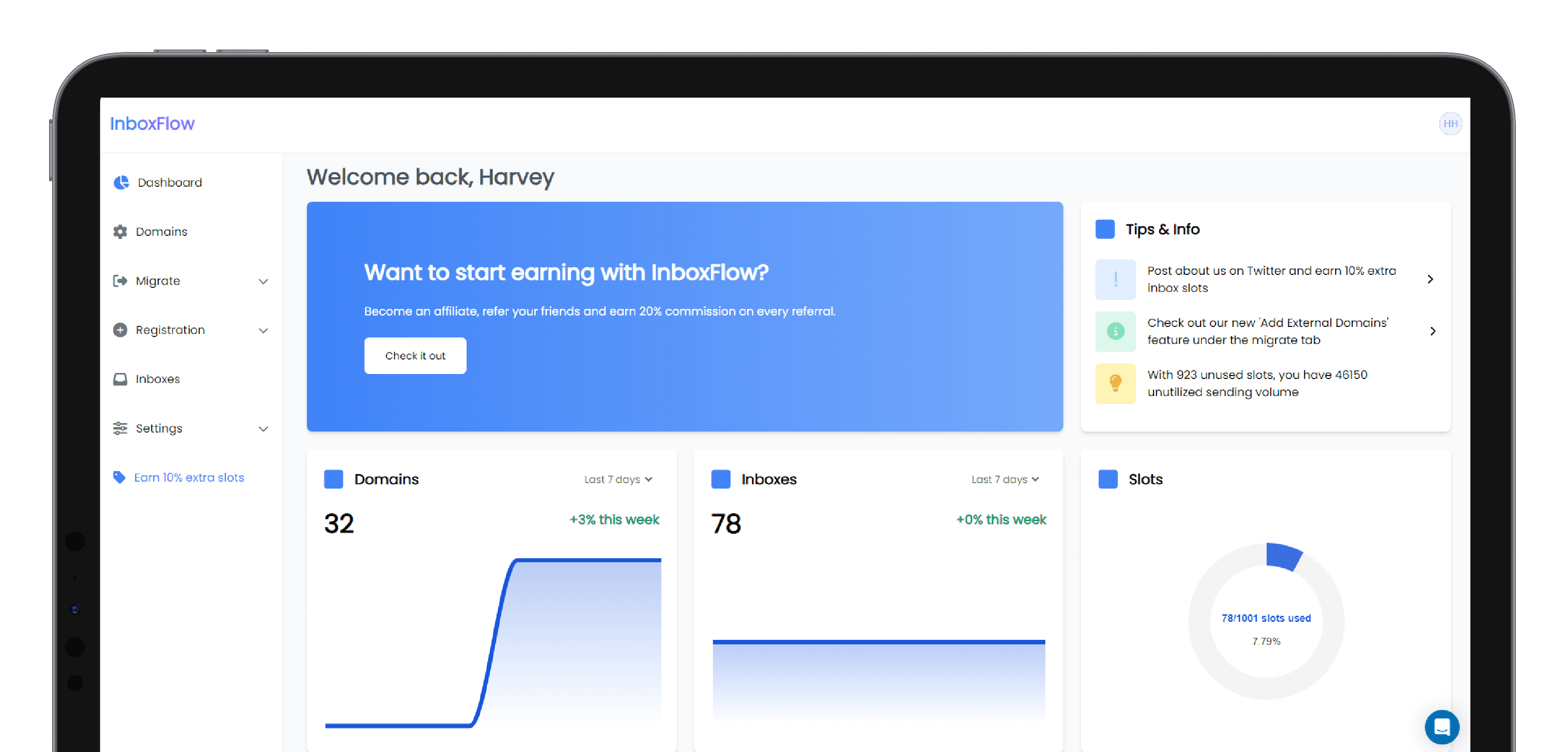Click the Domains gear icon in sidebar
This screenshot has height=752, width=1568.
click(120, 231)
